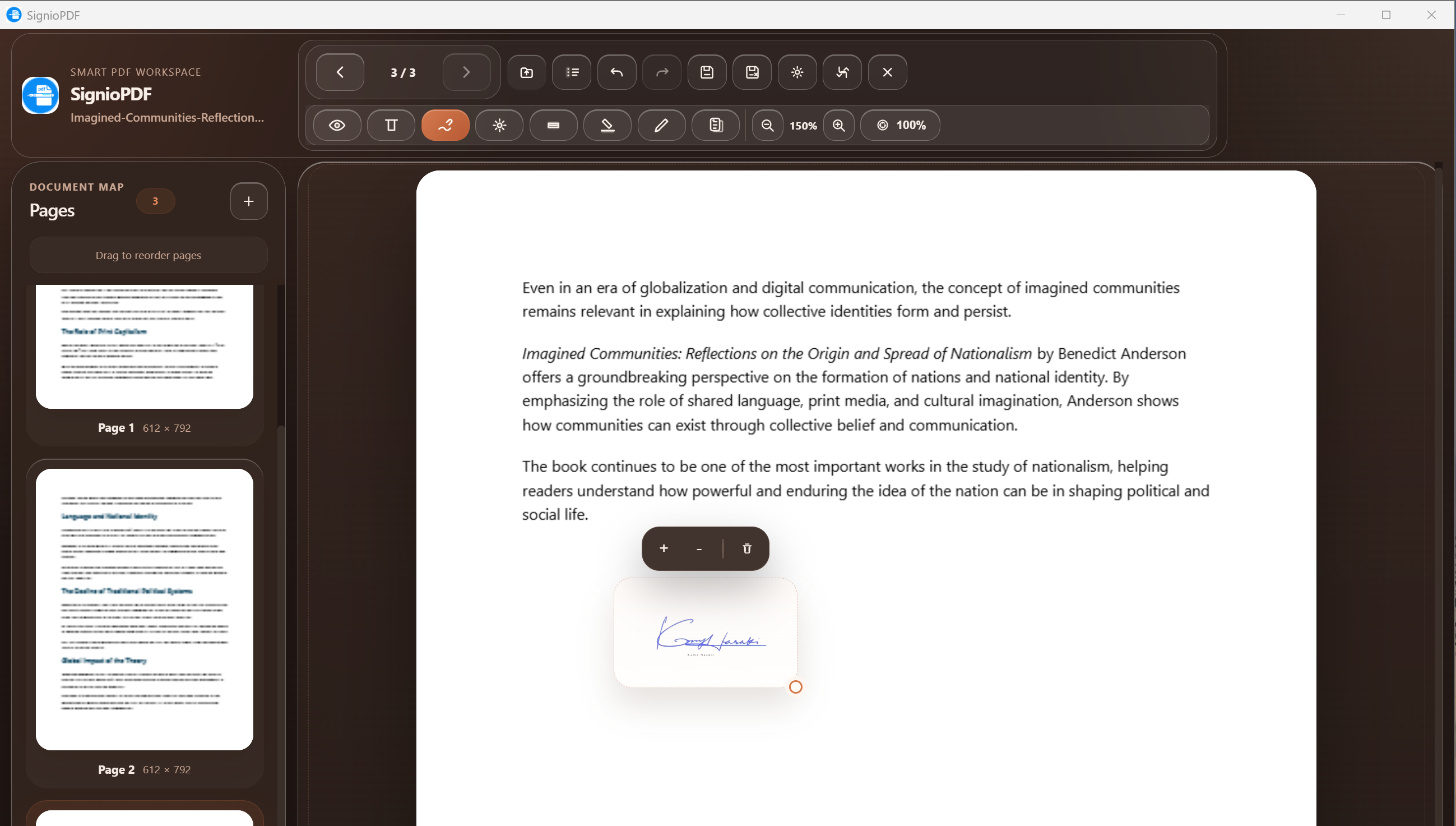The width and height of the screenshot is (1456, 826).
Task: Go to the previous page arrow
Action: coord(340,72)
